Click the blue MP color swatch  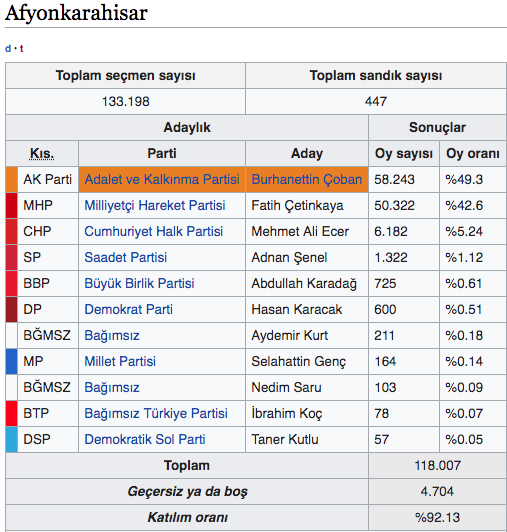(12, 361)
